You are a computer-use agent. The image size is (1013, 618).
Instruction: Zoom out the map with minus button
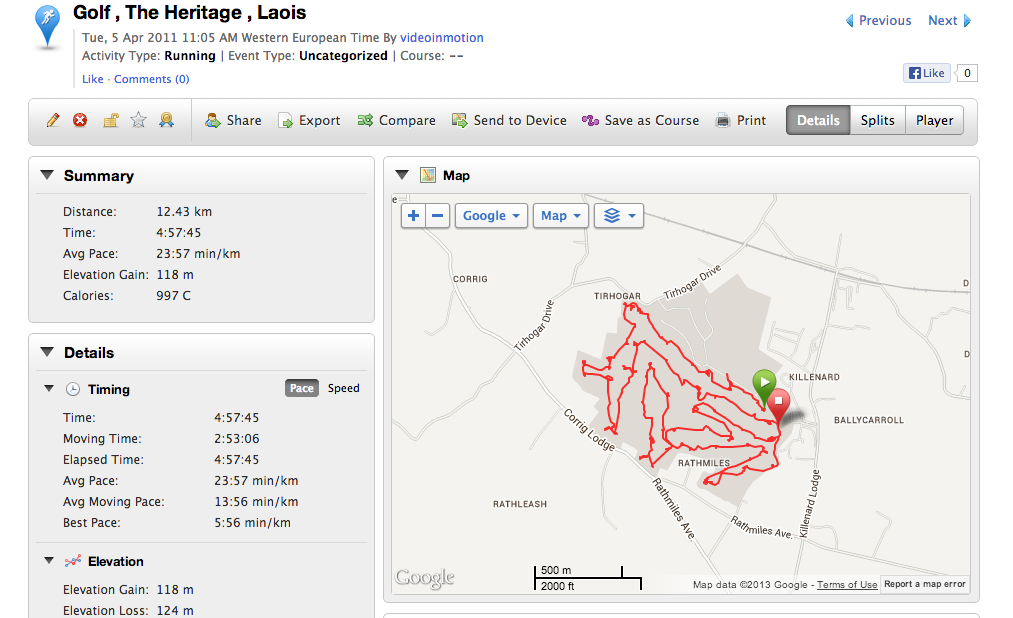(x=437, y=216)
